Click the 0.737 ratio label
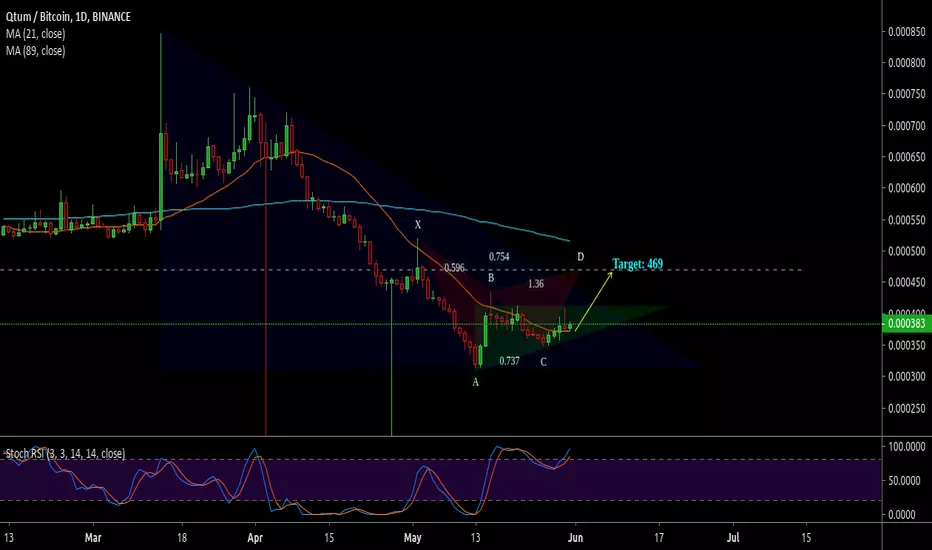932x550 pixels. click(509, 361)
